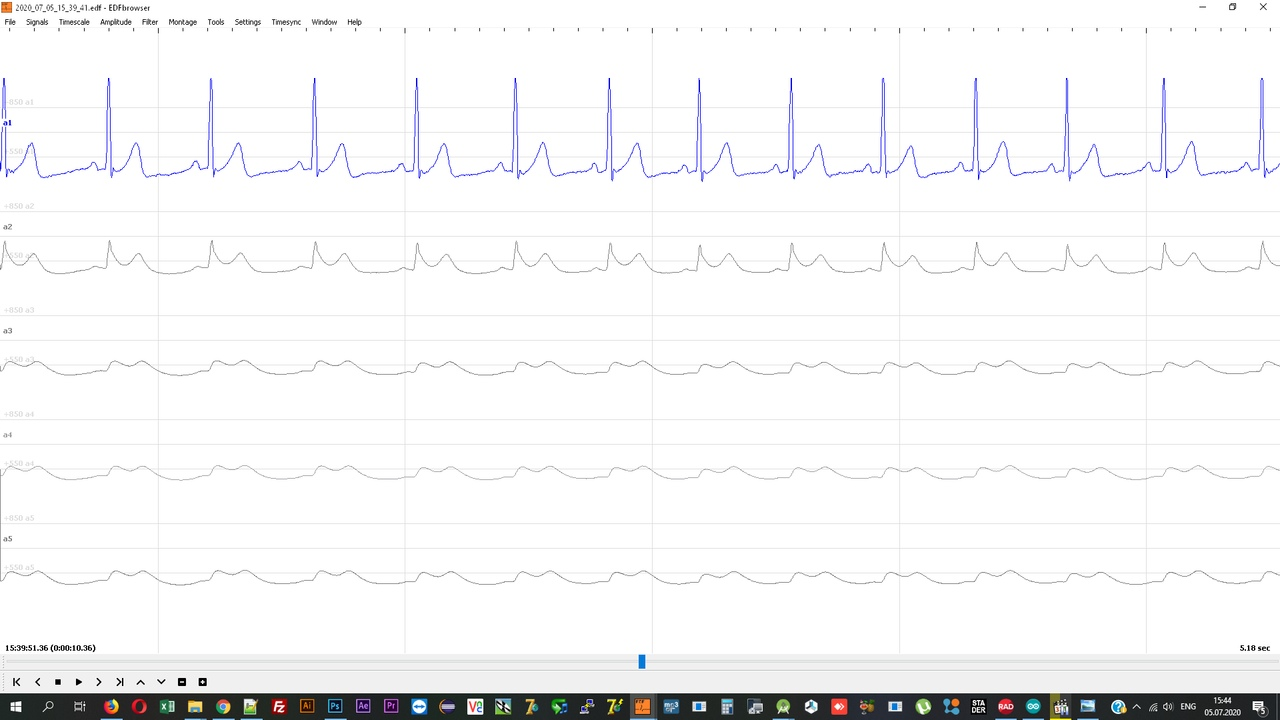Launch Excel from the taskbar
Screen dimensions: 1280x720
(167, 707)
